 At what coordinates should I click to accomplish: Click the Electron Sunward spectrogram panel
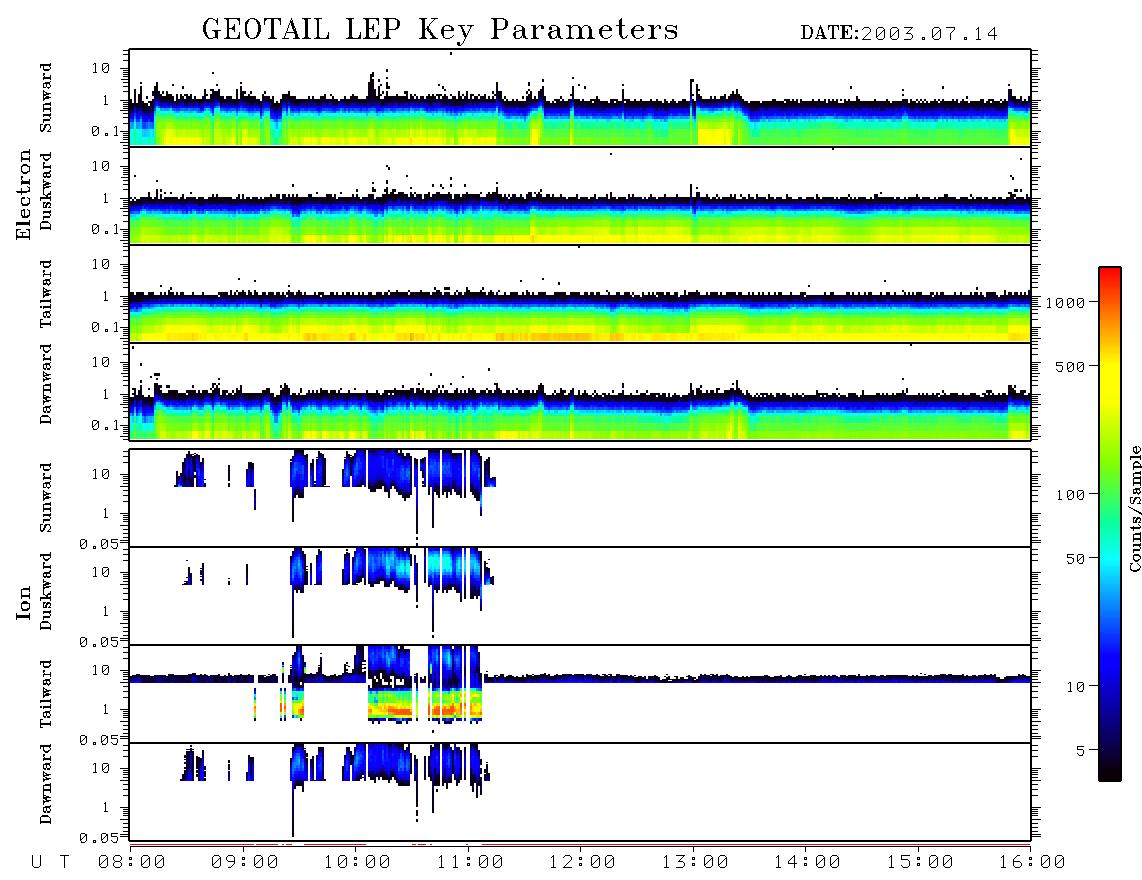[x=580, y=98]
